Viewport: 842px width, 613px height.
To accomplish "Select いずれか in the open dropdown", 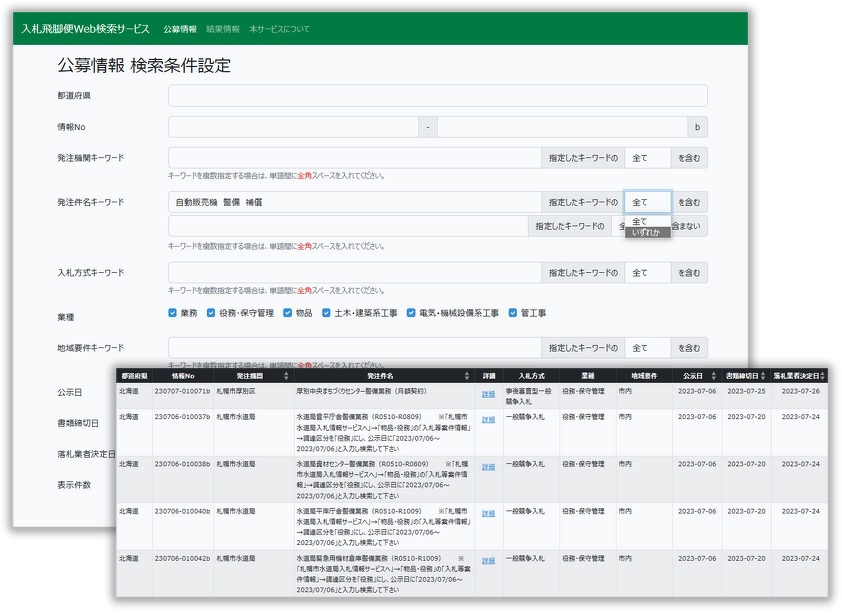I will pos(646,232).
